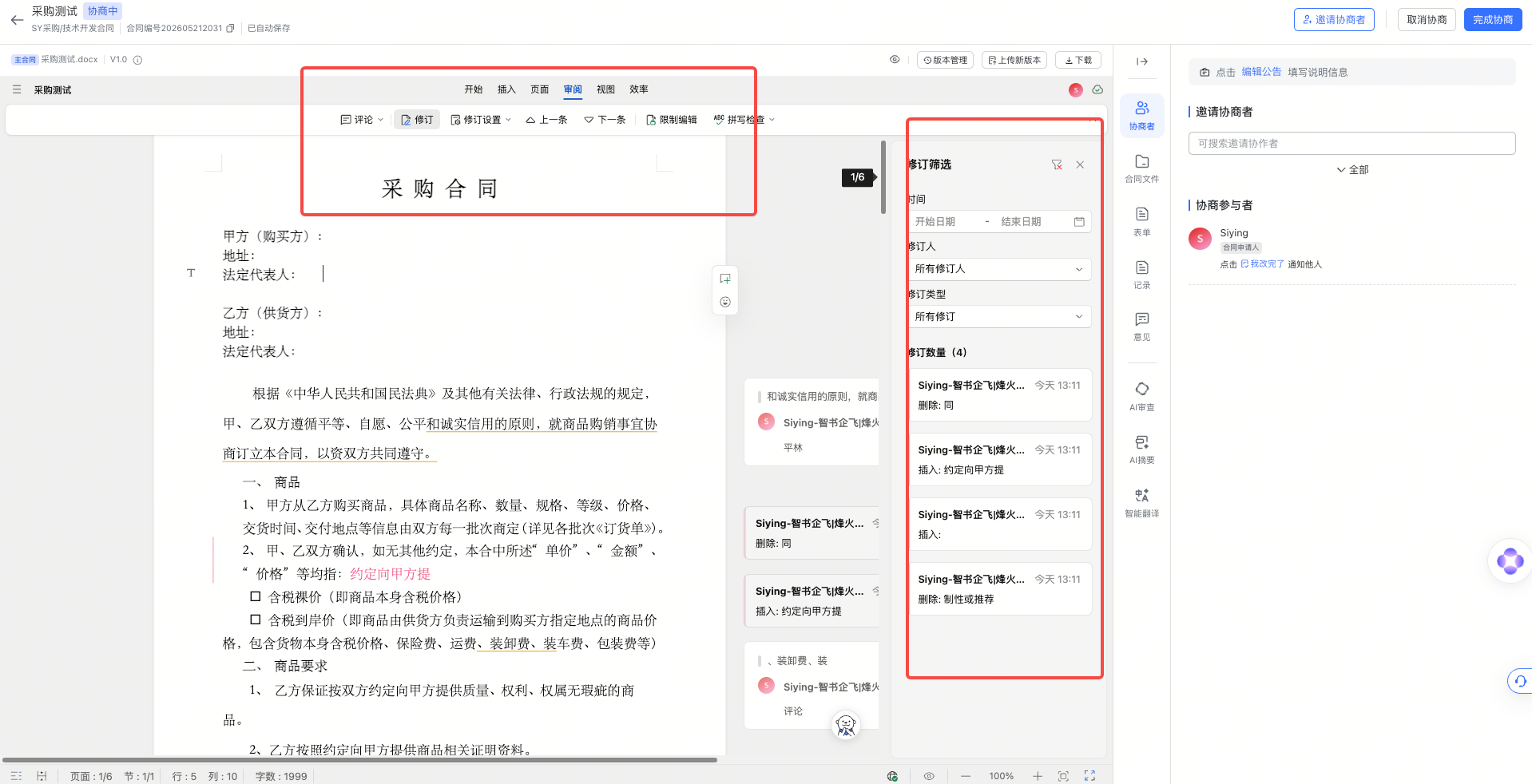Image resolution: width=1532 pixels, height=784 pixels.
Task: Click 完成协商 button
Action: pos(1493,20)
